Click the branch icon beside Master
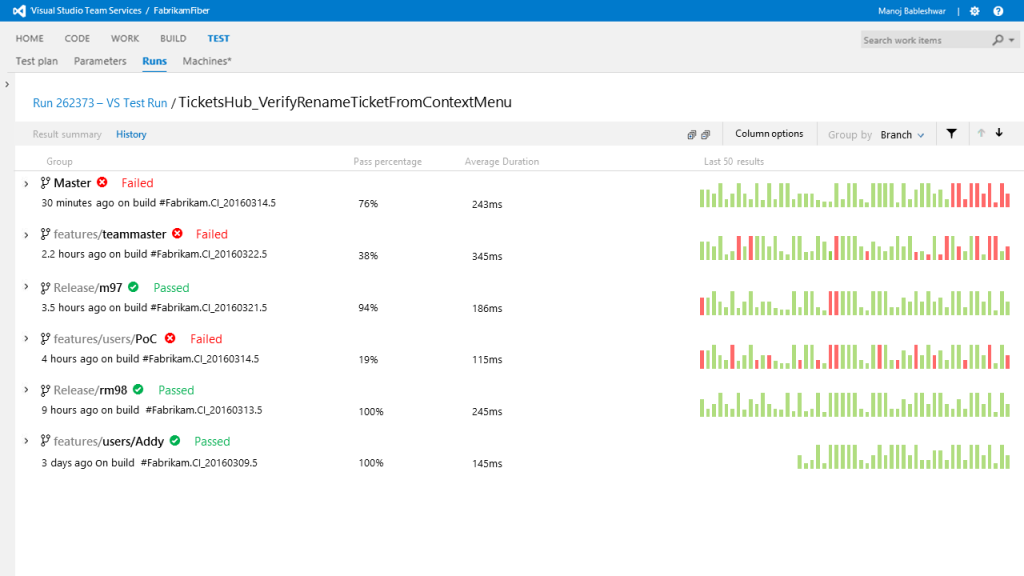The width and height of the screenshot is (1024, 576). 45,183
